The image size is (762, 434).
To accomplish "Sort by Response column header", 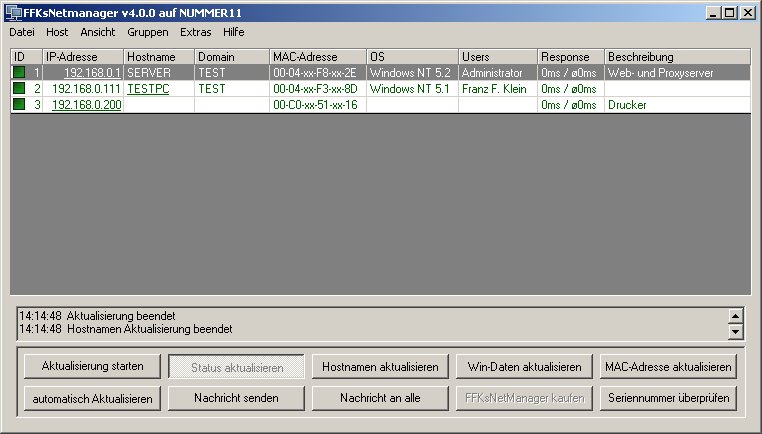I will (x=571, y=56).
